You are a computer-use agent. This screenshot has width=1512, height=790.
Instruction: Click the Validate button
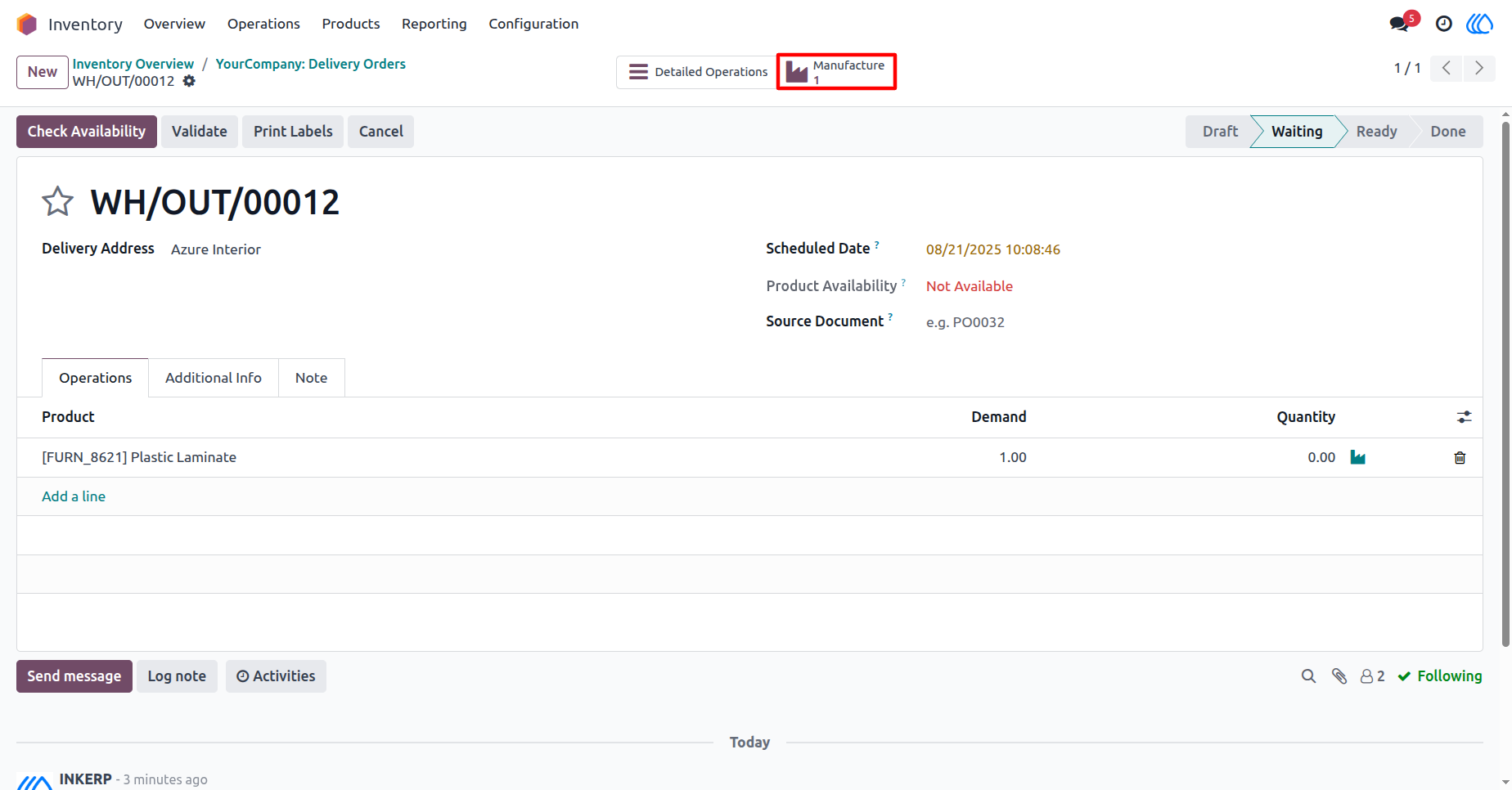[200, 132]
